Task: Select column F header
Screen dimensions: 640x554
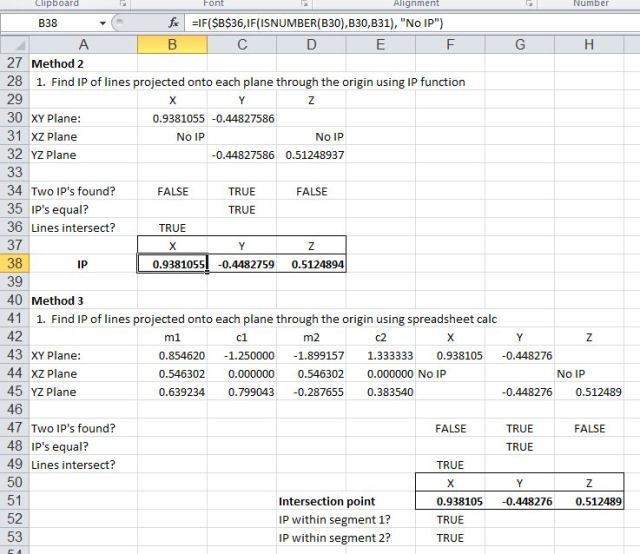Action: point(450,44)
